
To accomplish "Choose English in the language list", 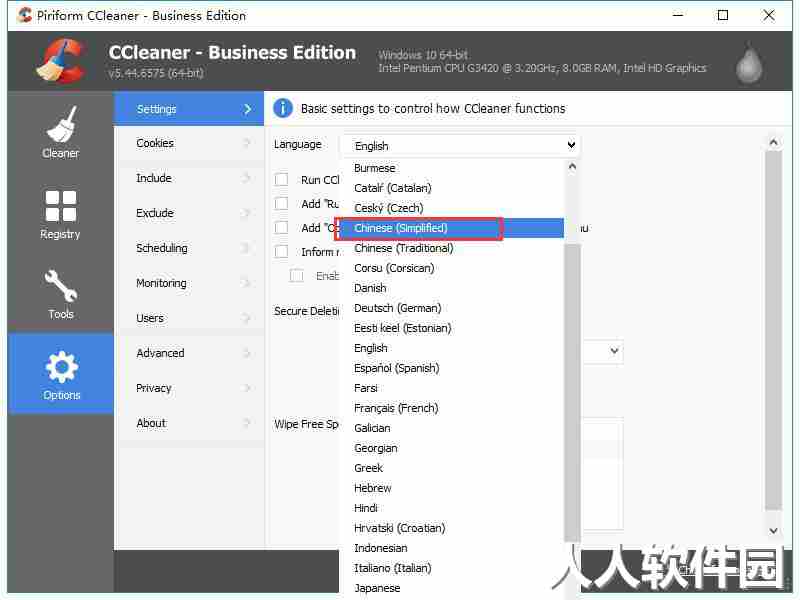I will click(x=452, y=348).
